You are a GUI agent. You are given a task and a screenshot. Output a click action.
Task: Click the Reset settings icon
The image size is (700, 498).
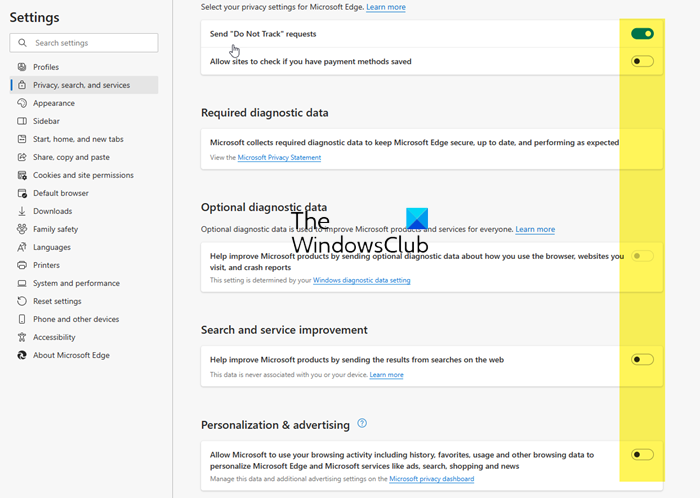(x=21, y=301)
